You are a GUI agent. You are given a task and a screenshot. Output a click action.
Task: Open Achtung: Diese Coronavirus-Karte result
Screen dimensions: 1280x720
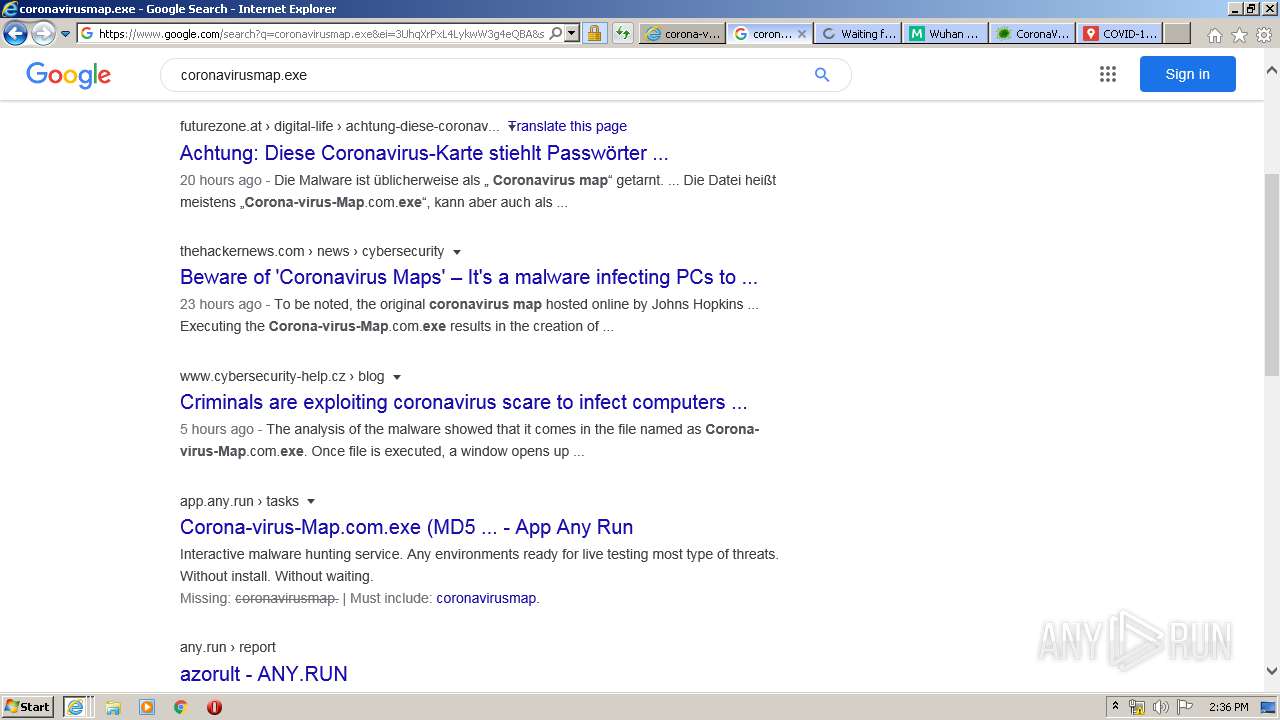424,153
